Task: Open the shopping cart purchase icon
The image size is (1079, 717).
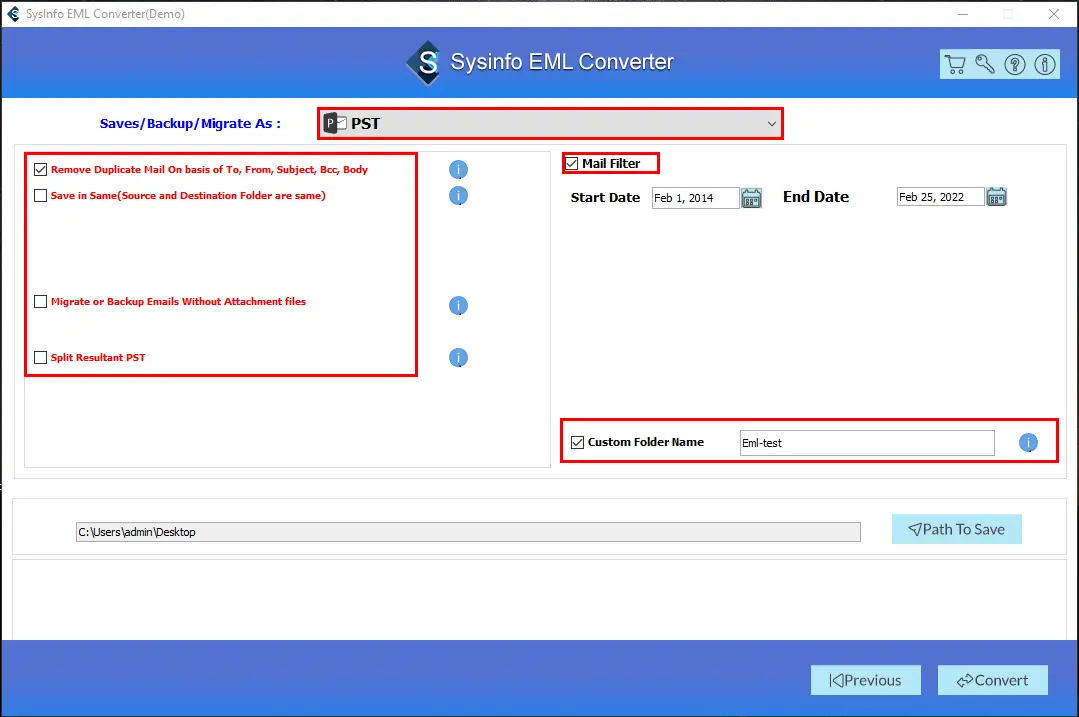Action: pos(954,64)
